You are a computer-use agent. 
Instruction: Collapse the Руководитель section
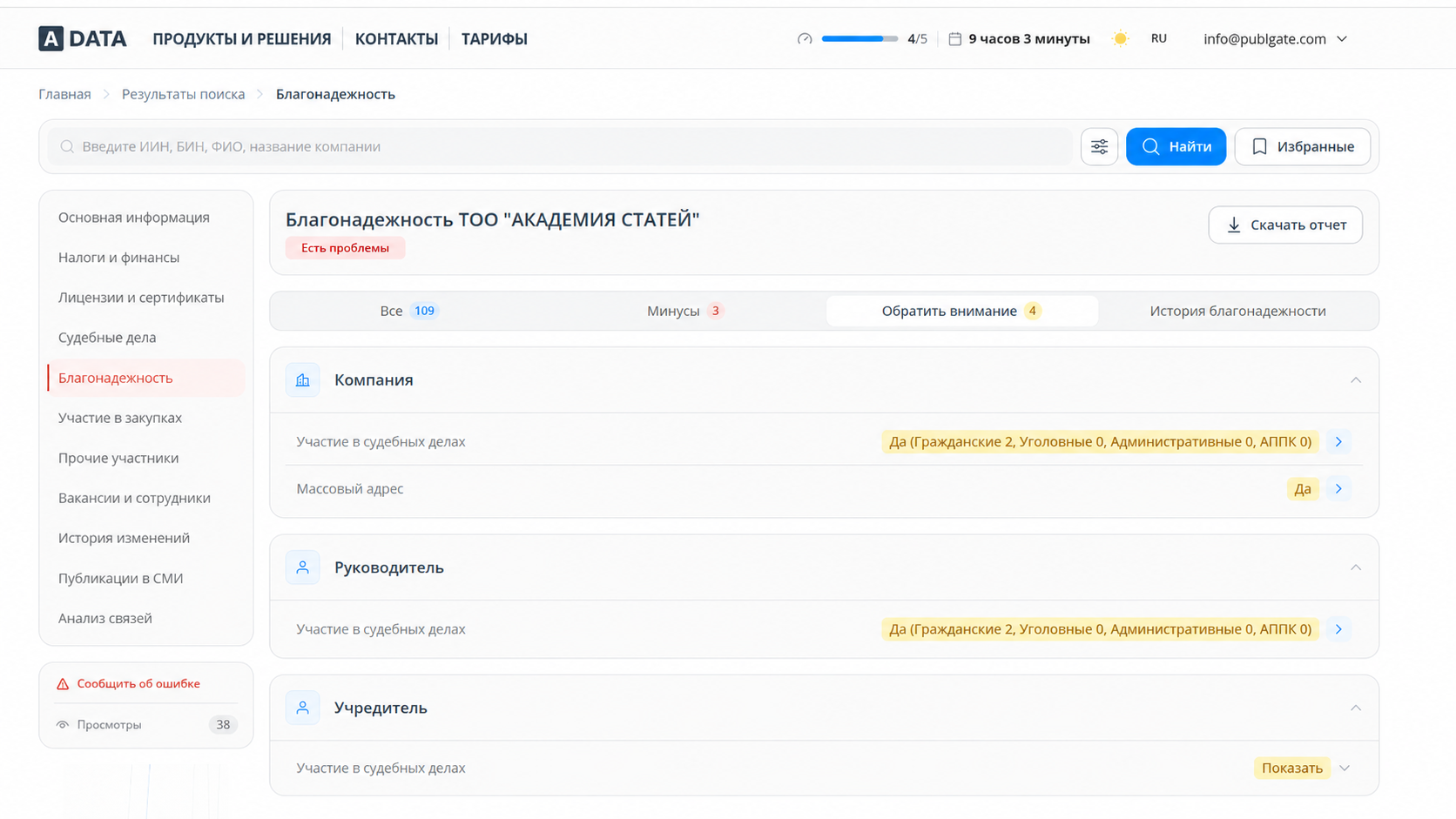[1356, 567]
